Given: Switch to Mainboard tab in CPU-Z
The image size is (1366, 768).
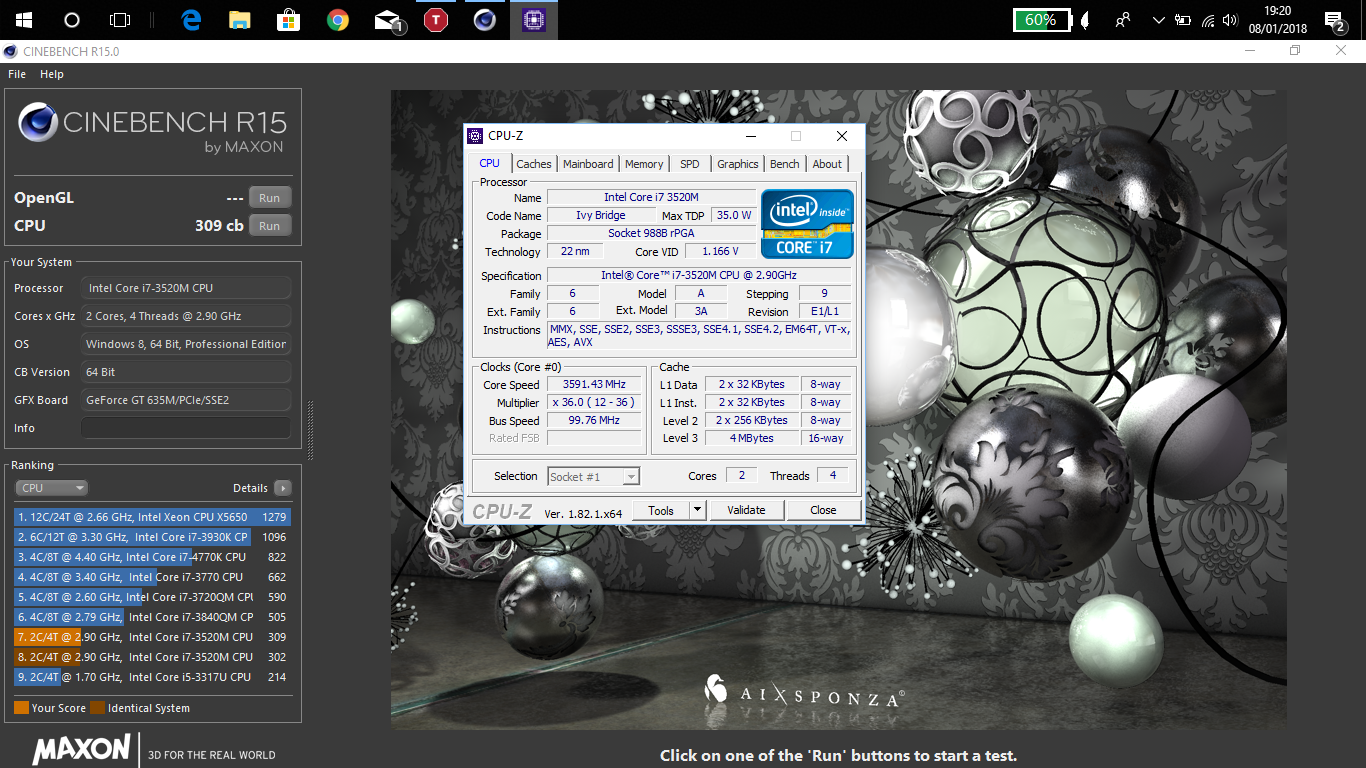Looking at the screenshot, I should tap(588, 164).
